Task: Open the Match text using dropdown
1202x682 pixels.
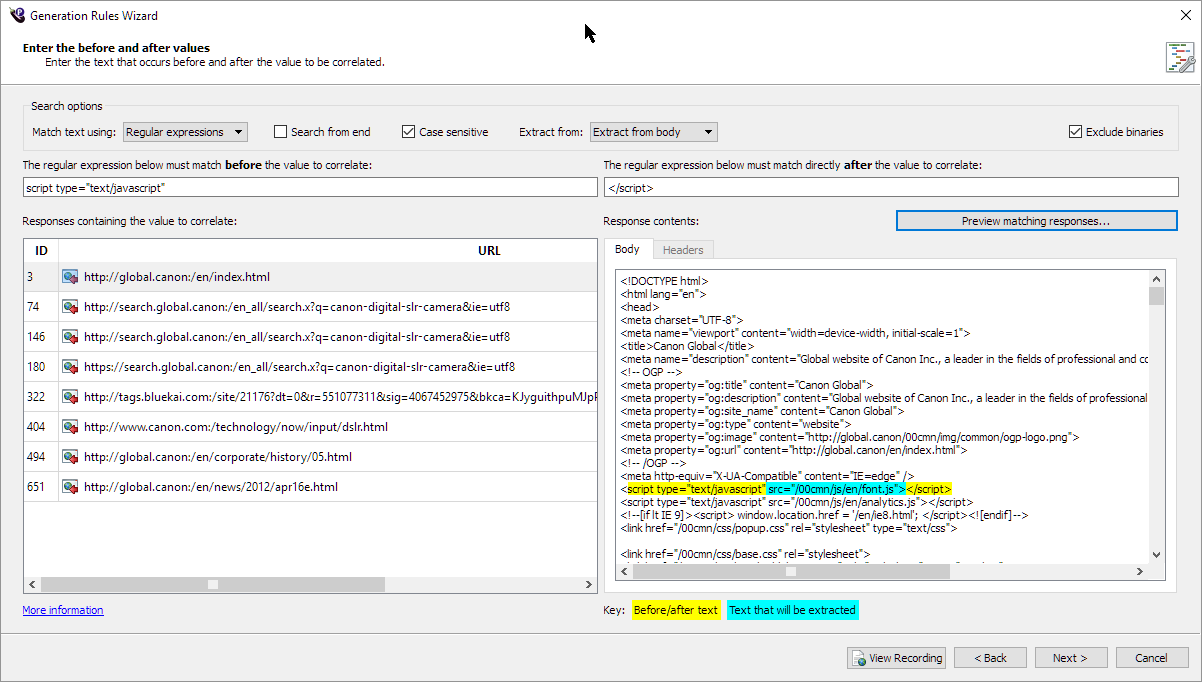Action: tap(185, 132)
